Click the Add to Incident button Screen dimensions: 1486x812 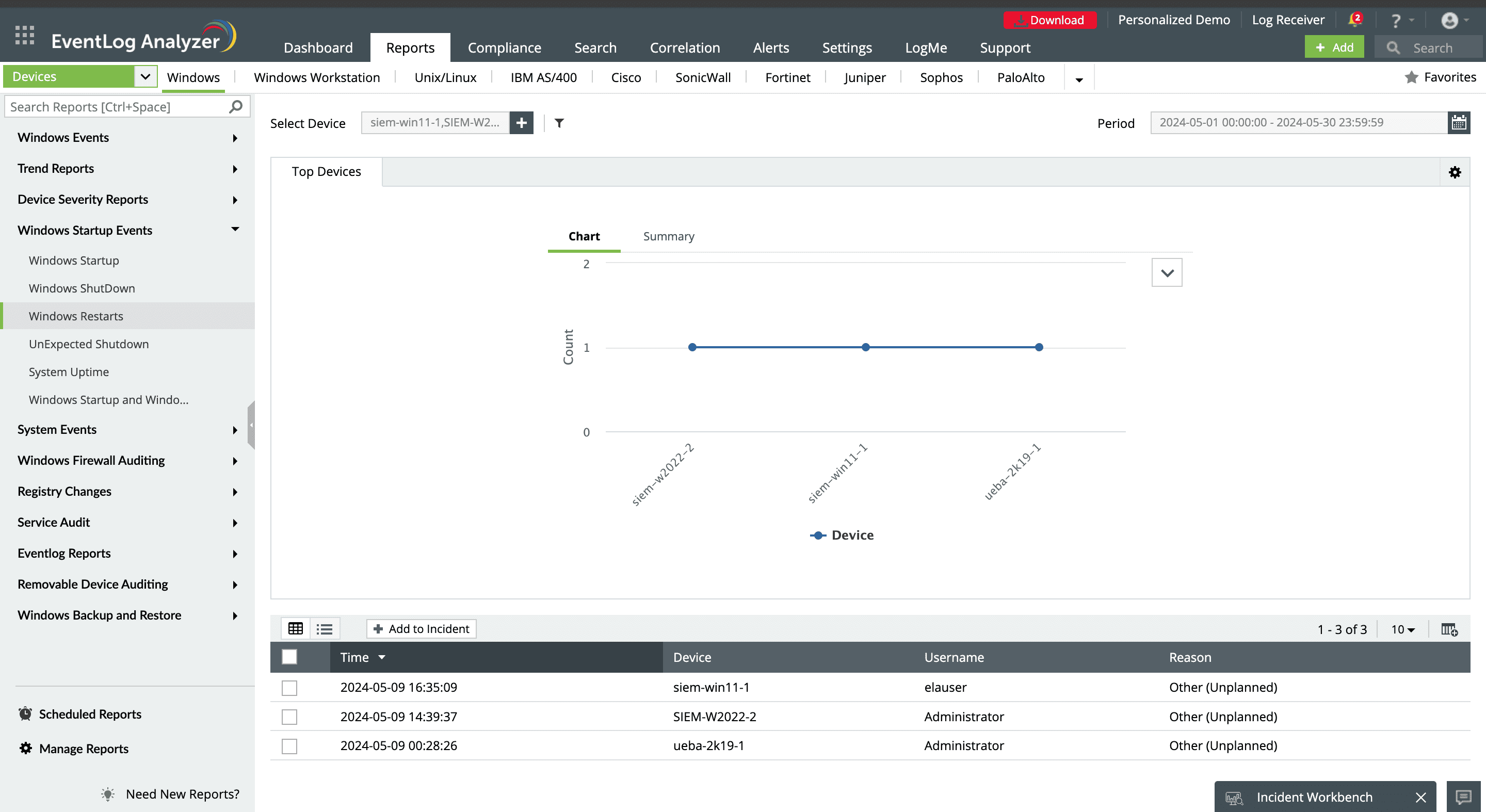(421, 629)
